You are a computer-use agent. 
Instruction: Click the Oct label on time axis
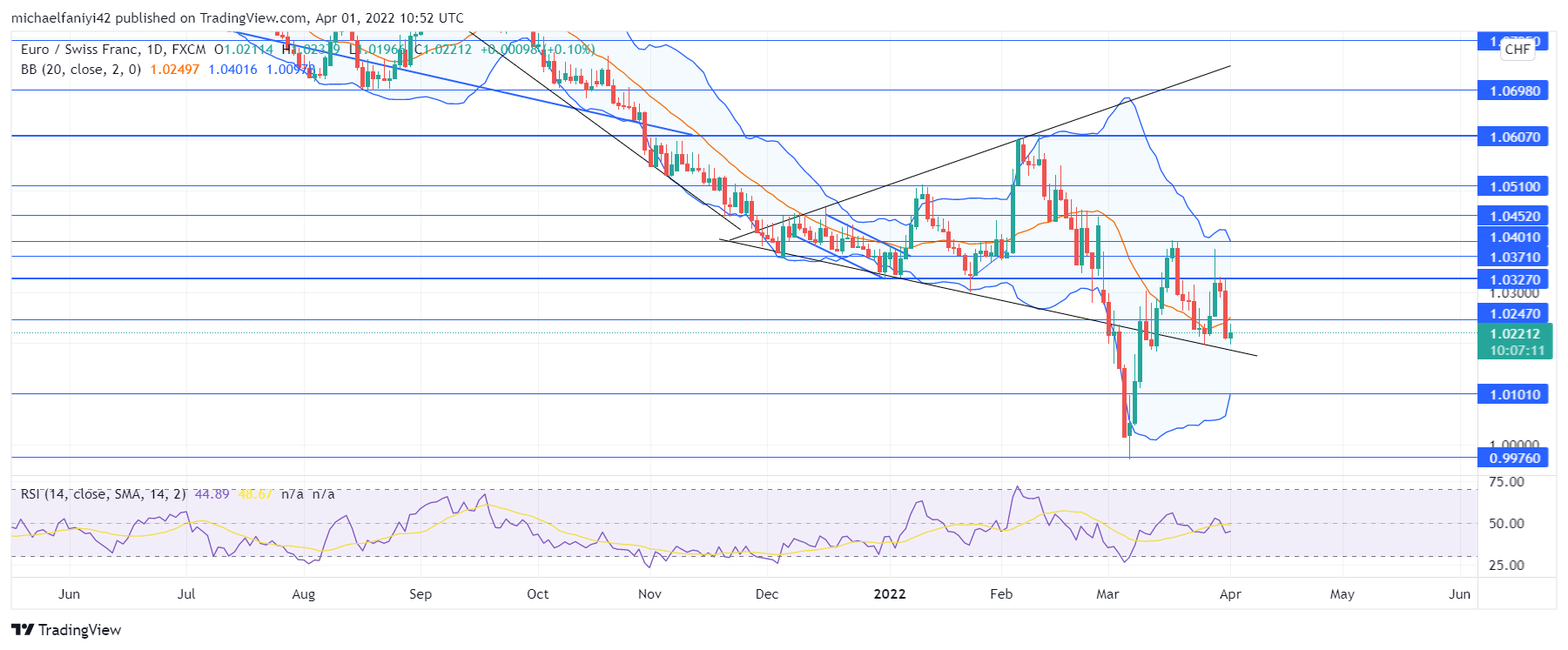538,594
